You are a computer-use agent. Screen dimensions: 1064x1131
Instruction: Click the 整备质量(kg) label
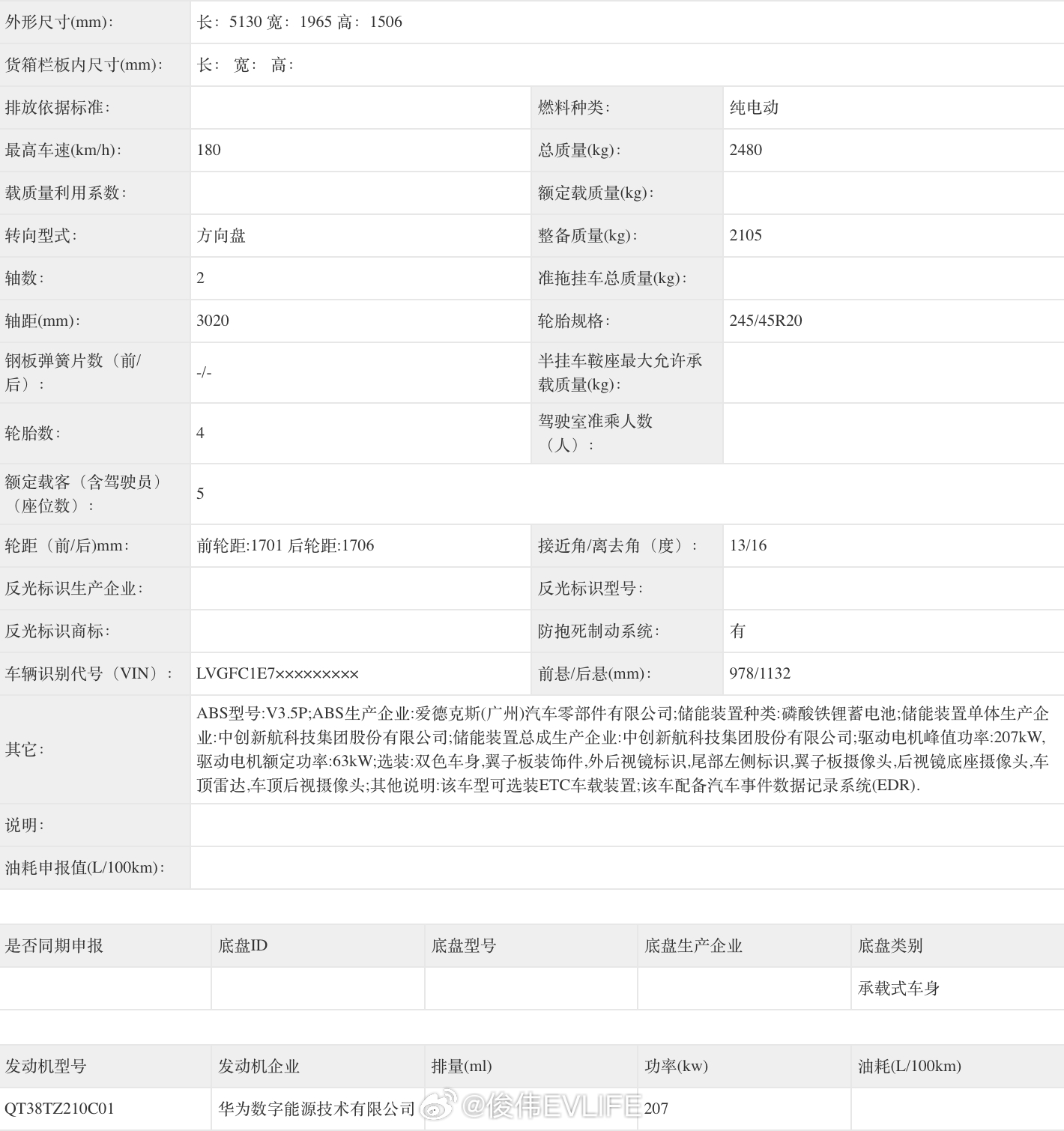coord(587,235)
